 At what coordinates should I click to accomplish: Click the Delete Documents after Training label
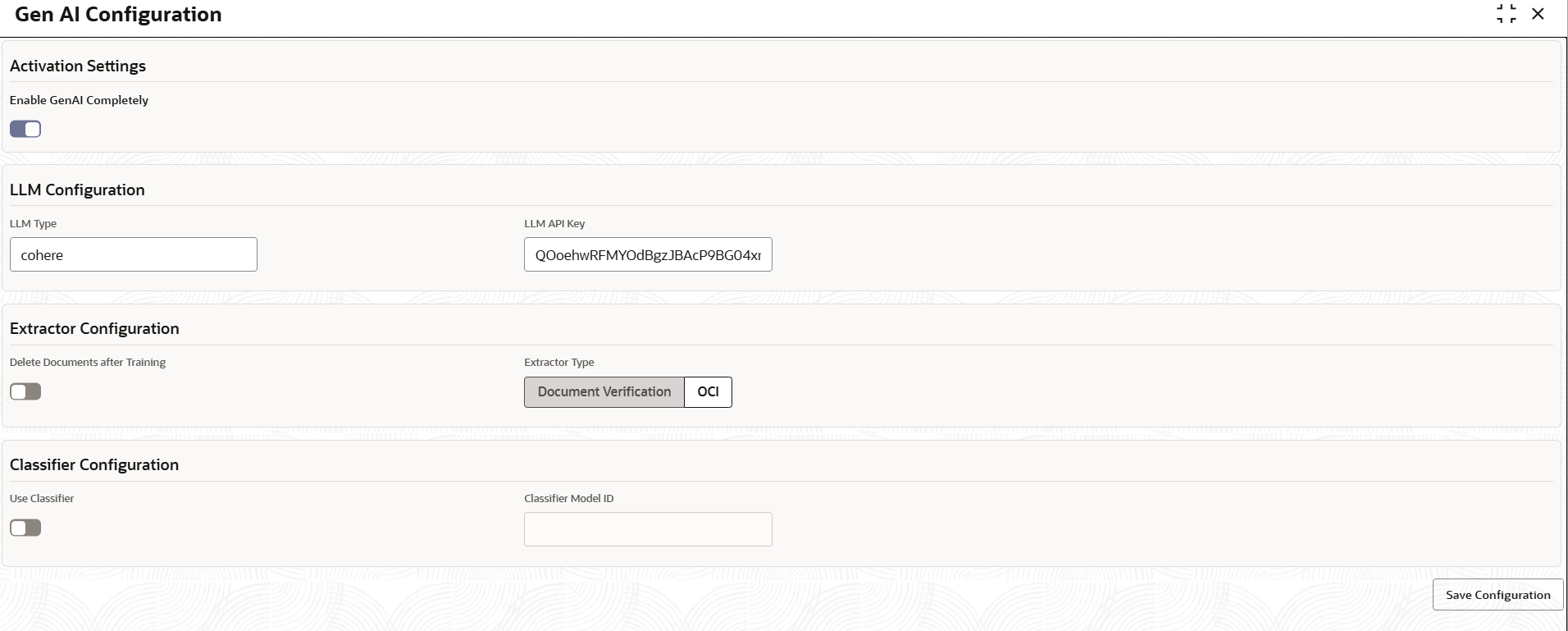[88, 363]
